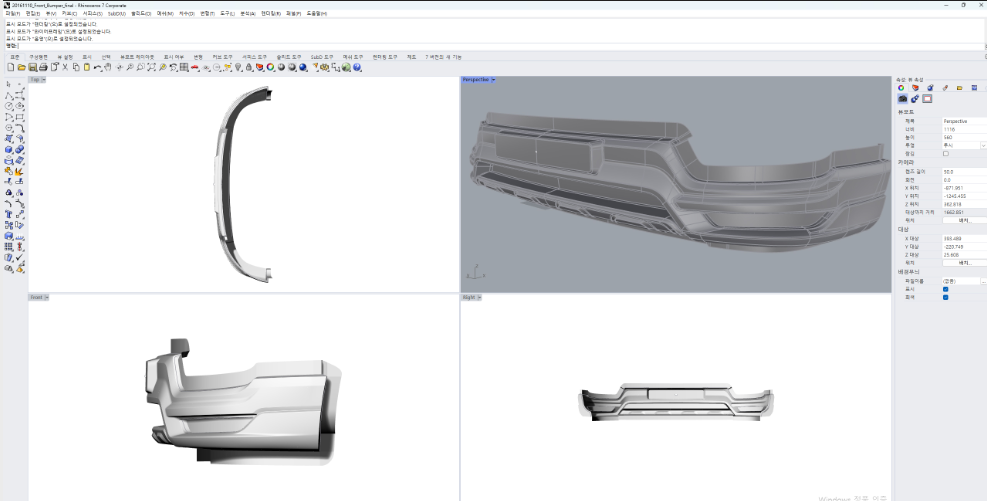Open the 파일 (File) menu
The height and width of the screenshot is (501, 987).
coord(13,13)
